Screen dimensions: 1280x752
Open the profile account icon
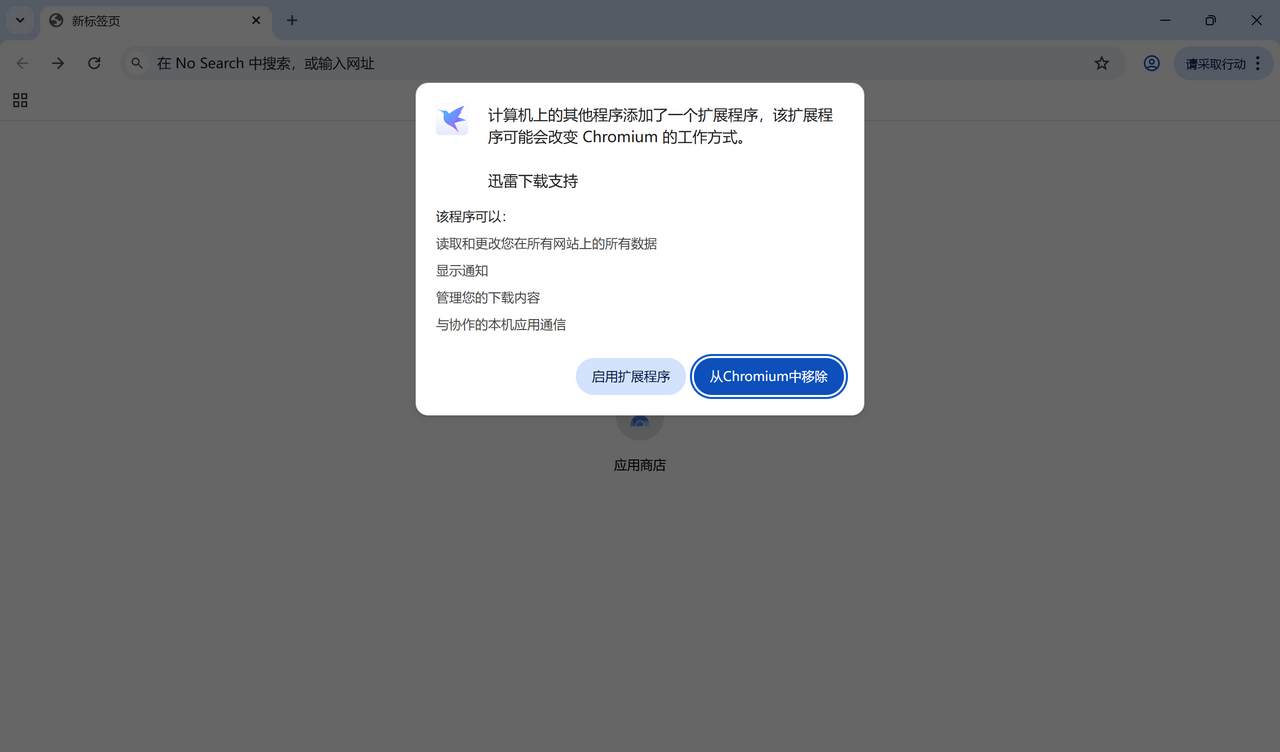coord(1151,62)
